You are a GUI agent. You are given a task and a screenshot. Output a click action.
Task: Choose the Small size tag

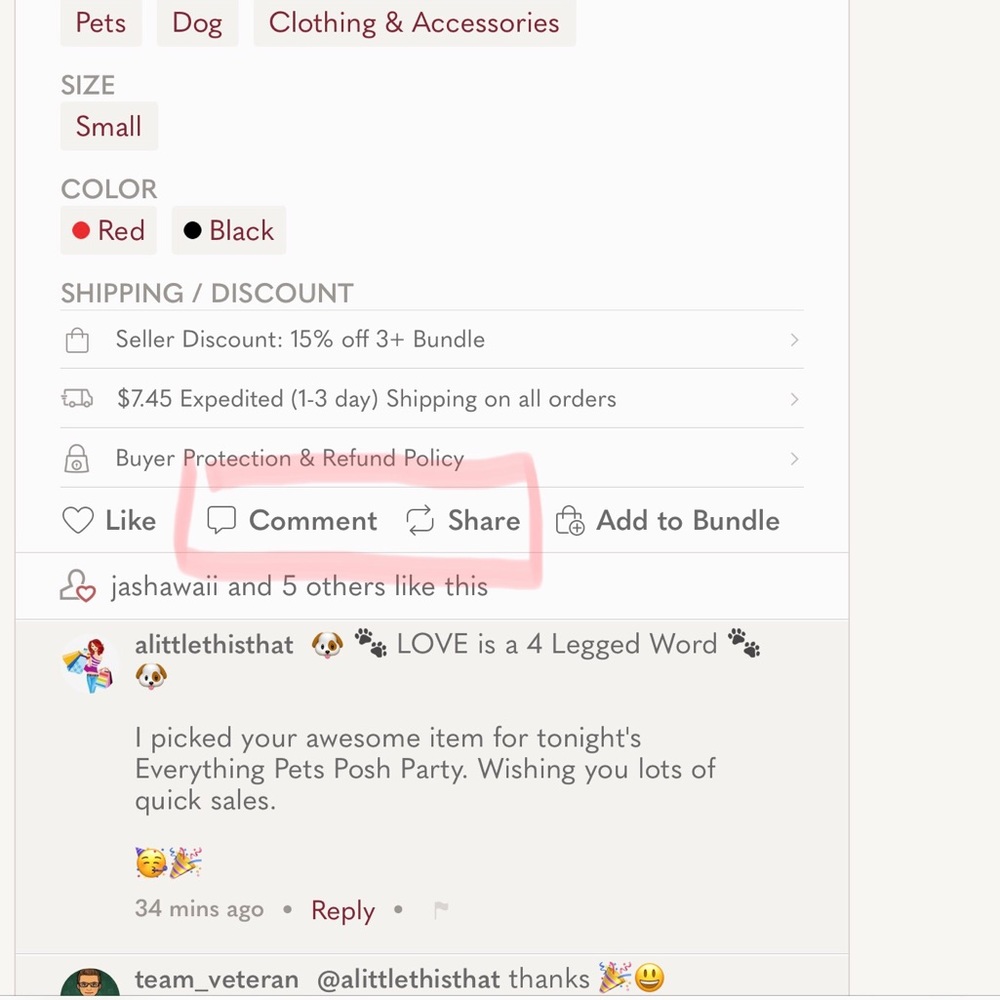click(x=109, y=126)
